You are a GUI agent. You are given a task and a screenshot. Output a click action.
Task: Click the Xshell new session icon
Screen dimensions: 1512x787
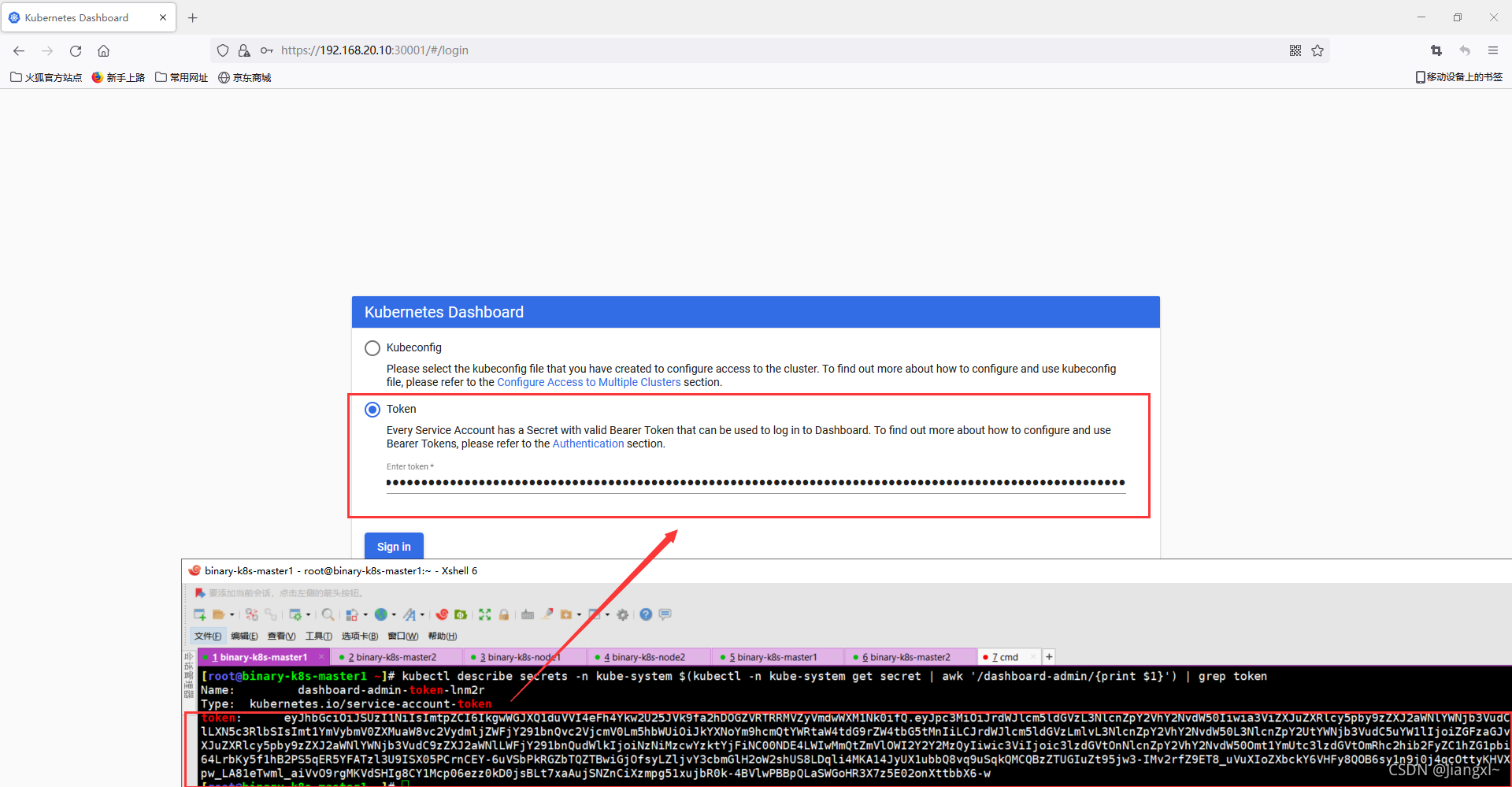click(x=200, y=614)
